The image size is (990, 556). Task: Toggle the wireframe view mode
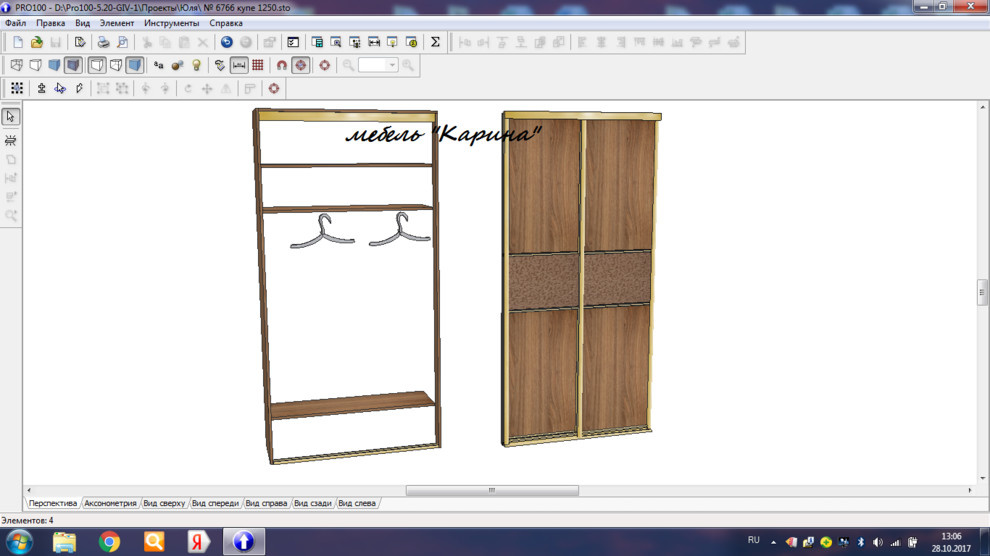coord(16,65)
